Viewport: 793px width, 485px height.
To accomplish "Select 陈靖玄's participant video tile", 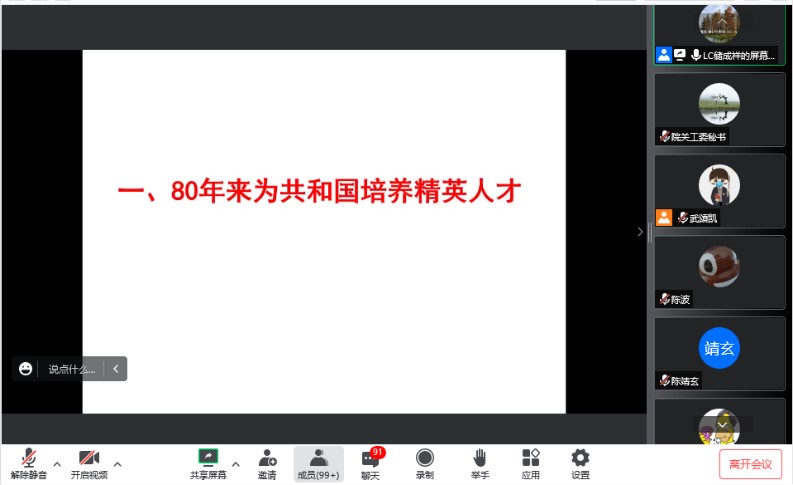I will (x=720, y=353).
